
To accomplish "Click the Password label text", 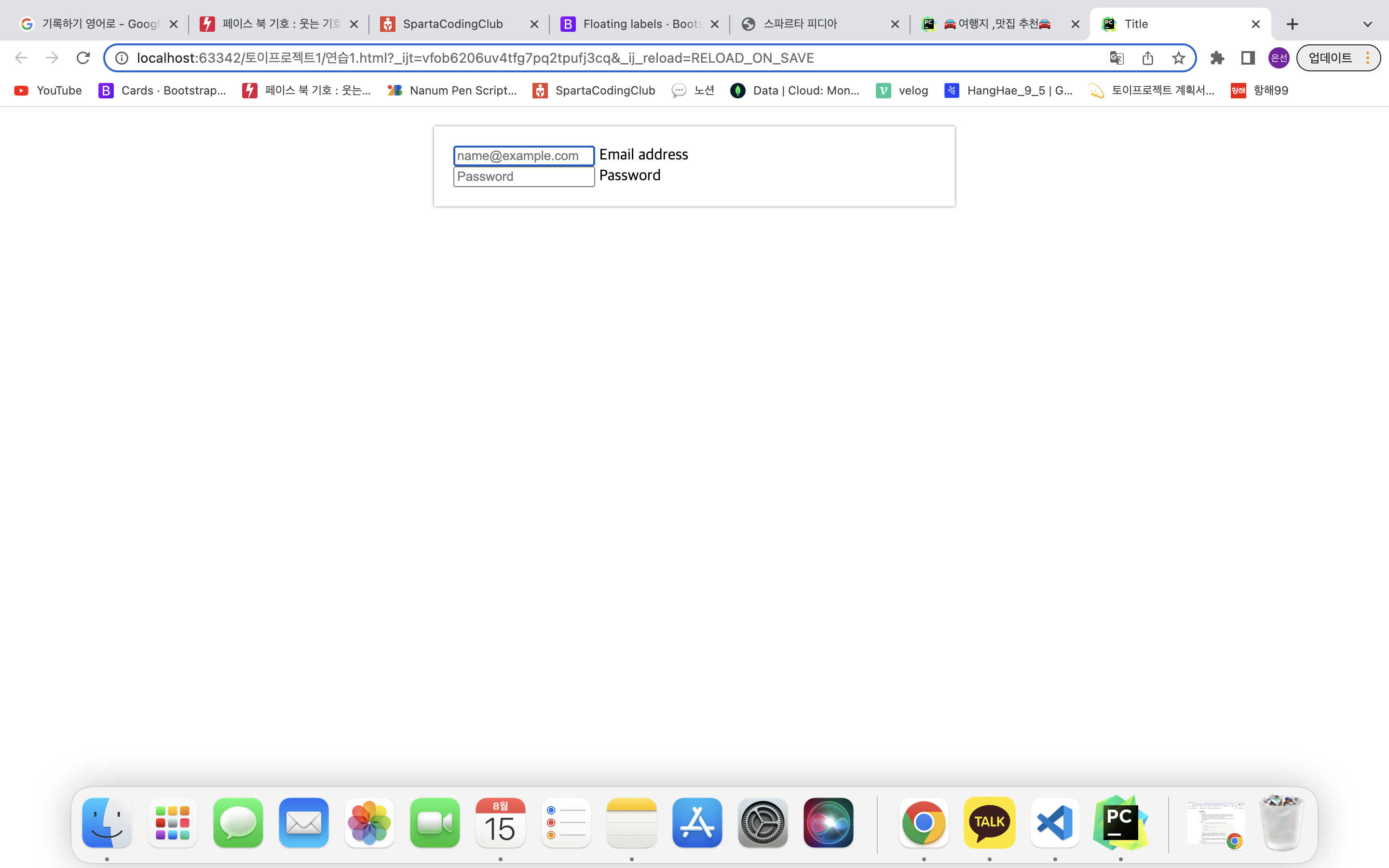I will [630, 175].
